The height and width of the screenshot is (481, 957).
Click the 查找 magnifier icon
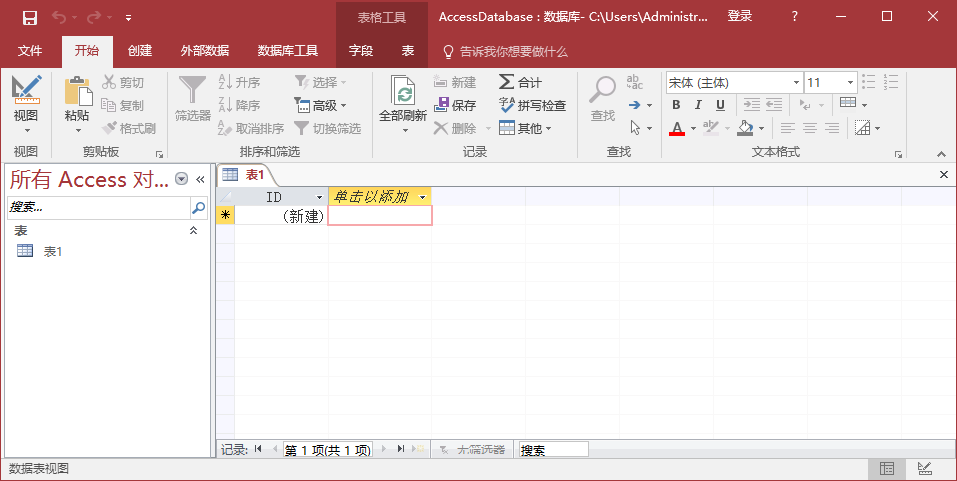click(x=602, y=91)
